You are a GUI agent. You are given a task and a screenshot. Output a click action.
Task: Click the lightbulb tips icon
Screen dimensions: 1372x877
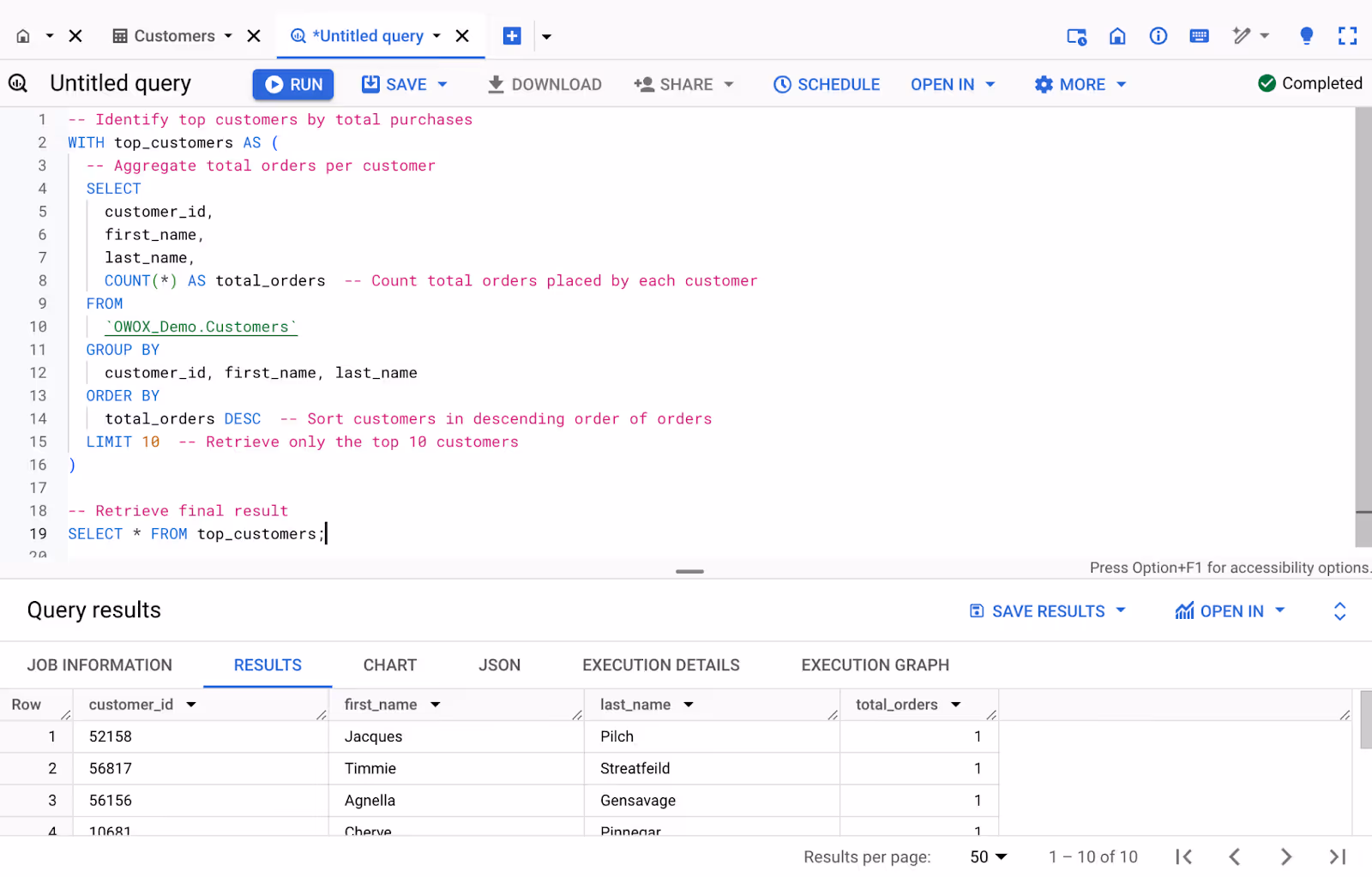tap(1306, 36)
